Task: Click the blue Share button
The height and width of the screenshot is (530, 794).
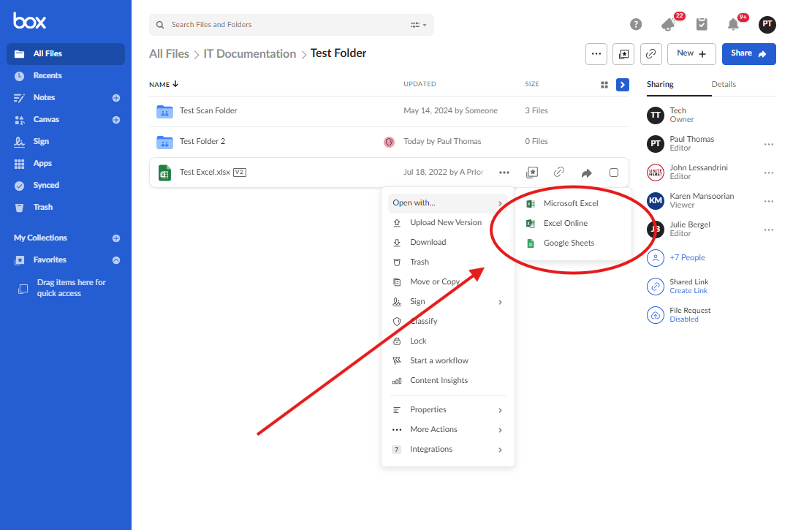Action: [748, 54]
